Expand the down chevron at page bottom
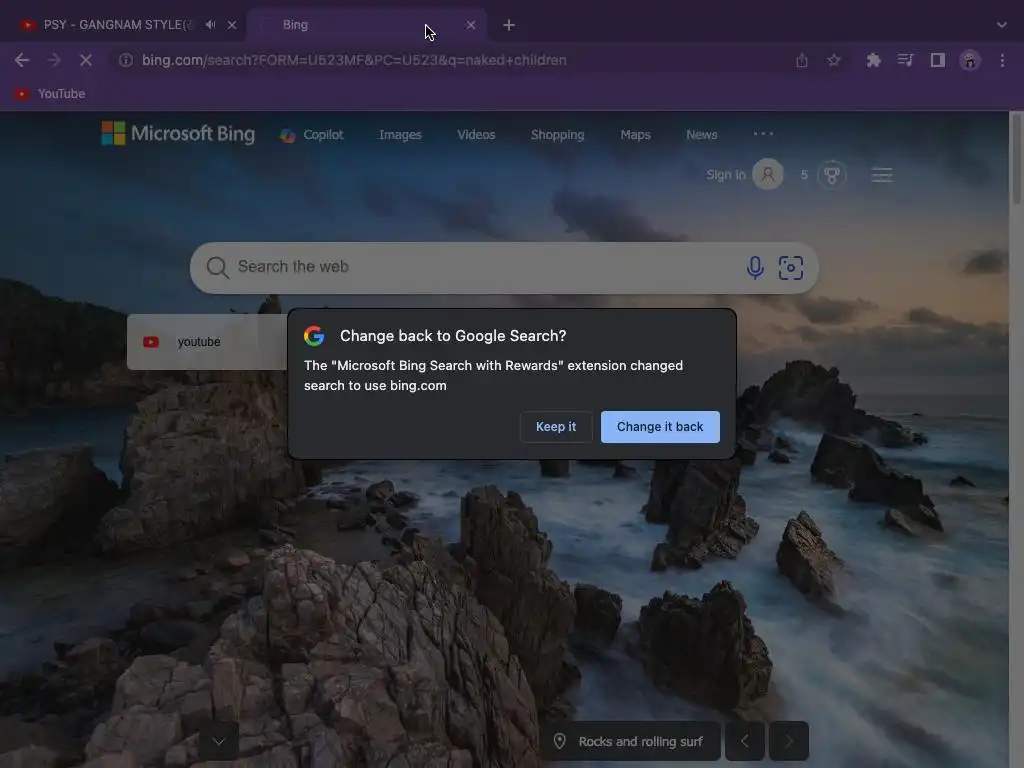Screen dimensions: 1024x768 pos(219,741)
